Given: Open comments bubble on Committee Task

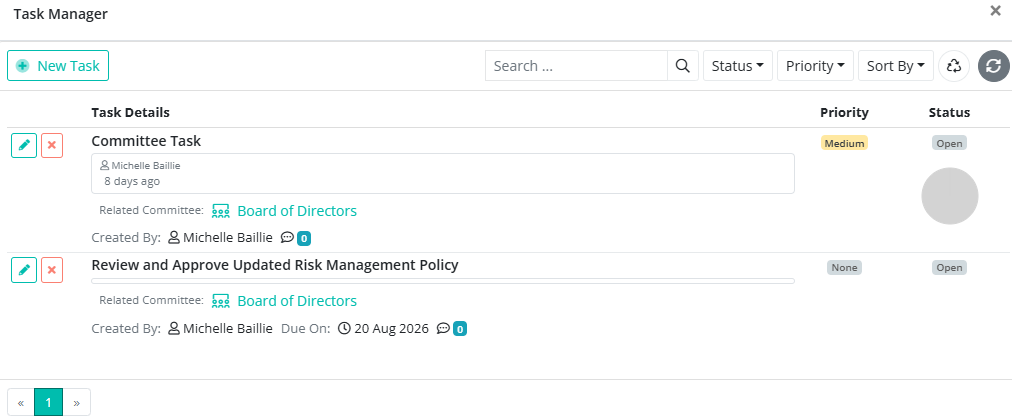Looking at the screenshot, I should (296, 238).
